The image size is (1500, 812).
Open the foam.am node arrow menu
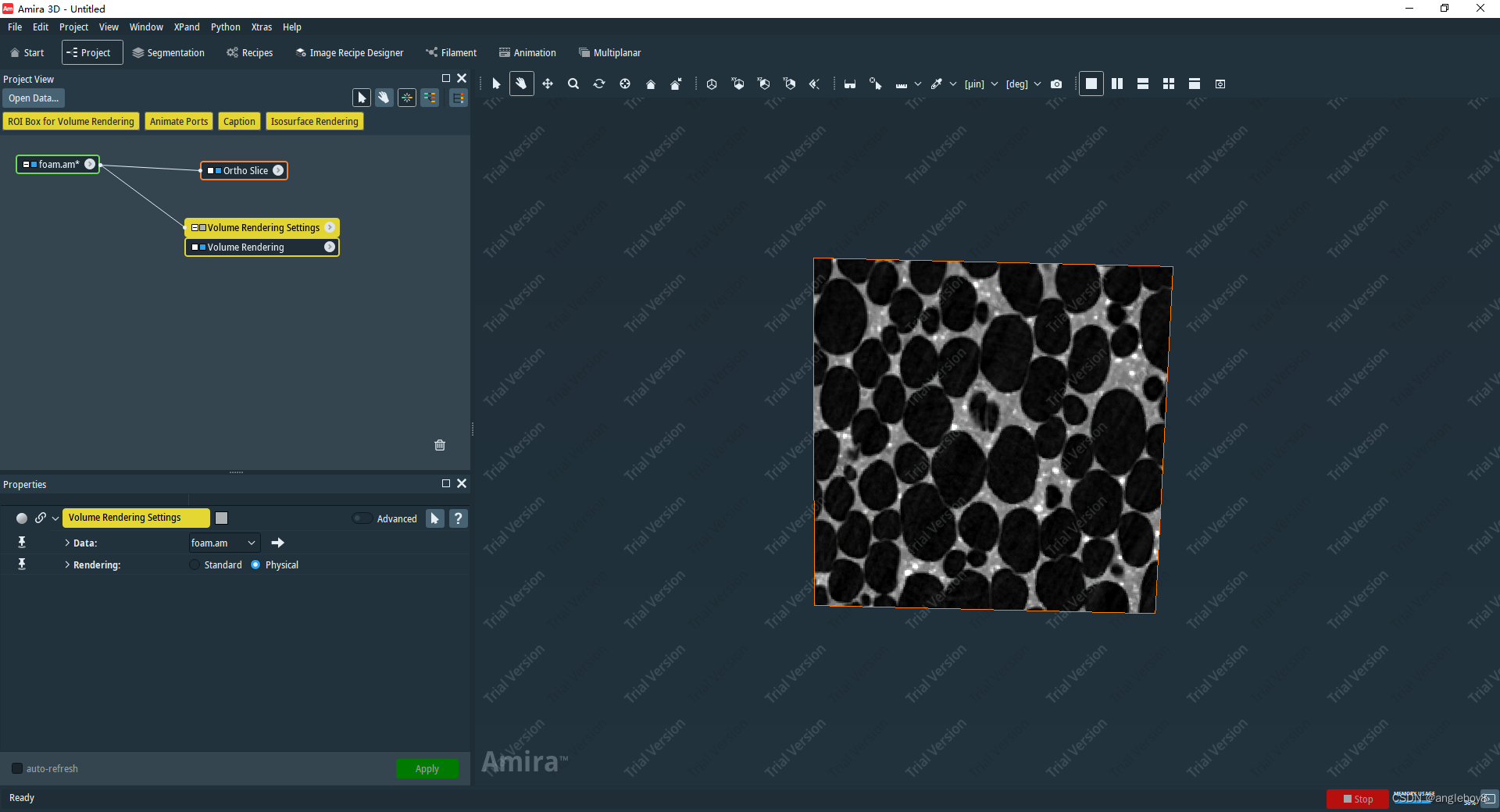tap(90, 164)
